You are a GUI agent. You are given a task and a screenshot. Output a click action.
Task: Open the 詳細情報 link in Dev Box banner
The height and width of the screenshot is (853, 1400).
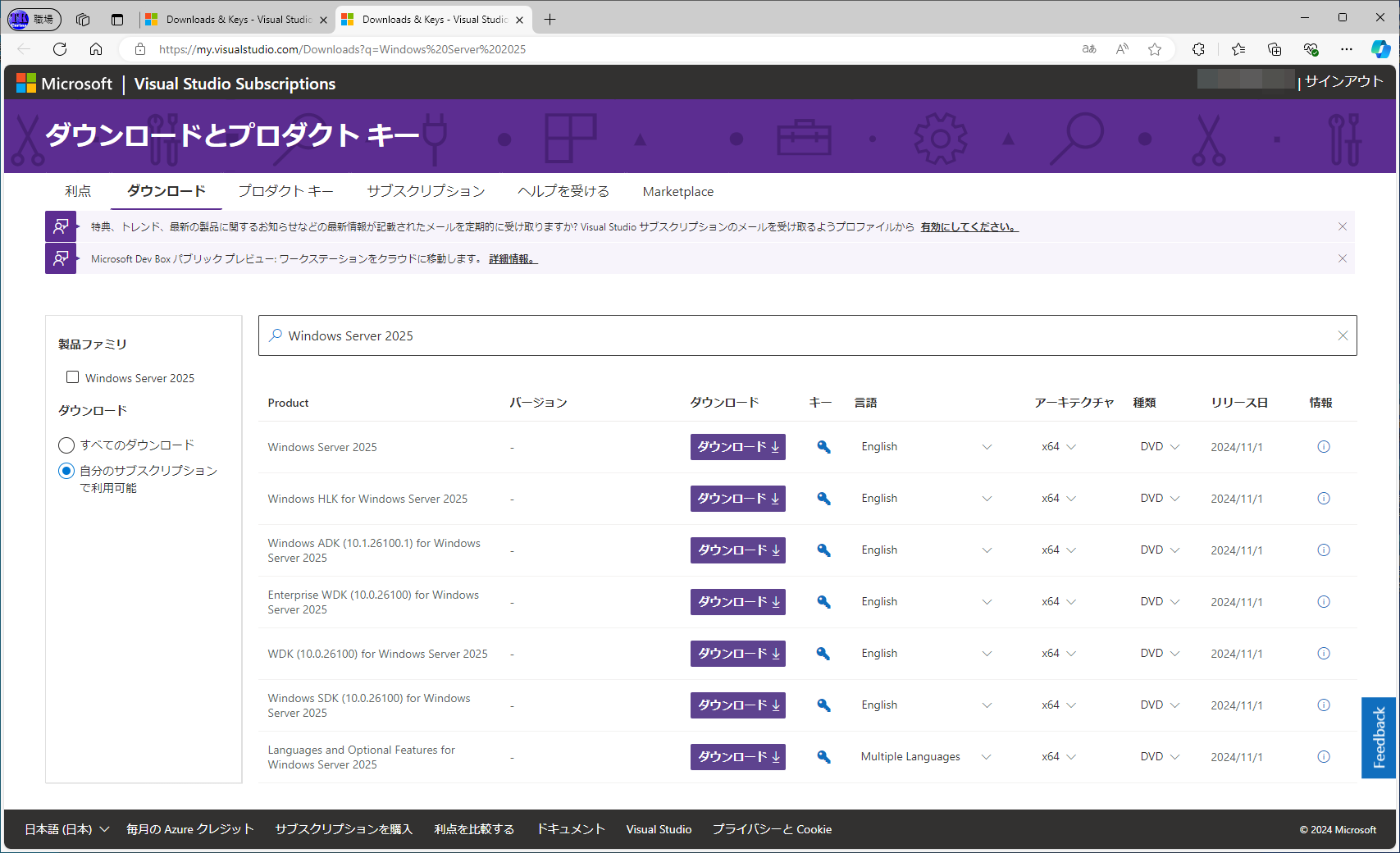[513, 259]
